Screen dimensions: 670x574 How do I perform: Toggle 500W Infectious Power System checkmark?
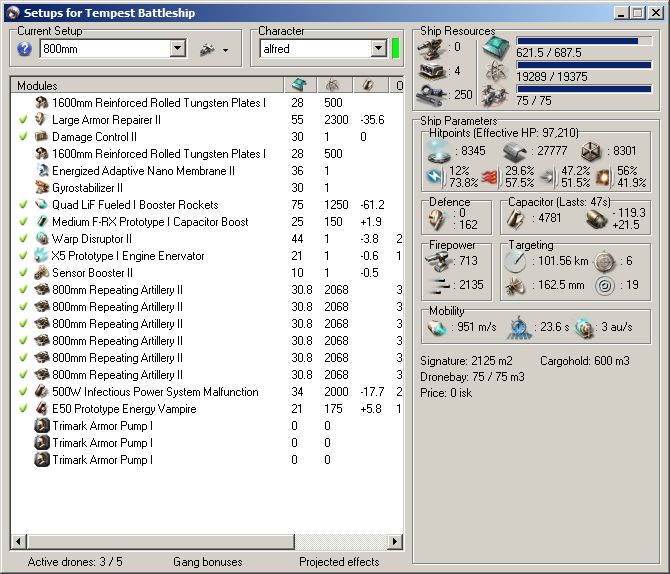(x=24, y=391)
